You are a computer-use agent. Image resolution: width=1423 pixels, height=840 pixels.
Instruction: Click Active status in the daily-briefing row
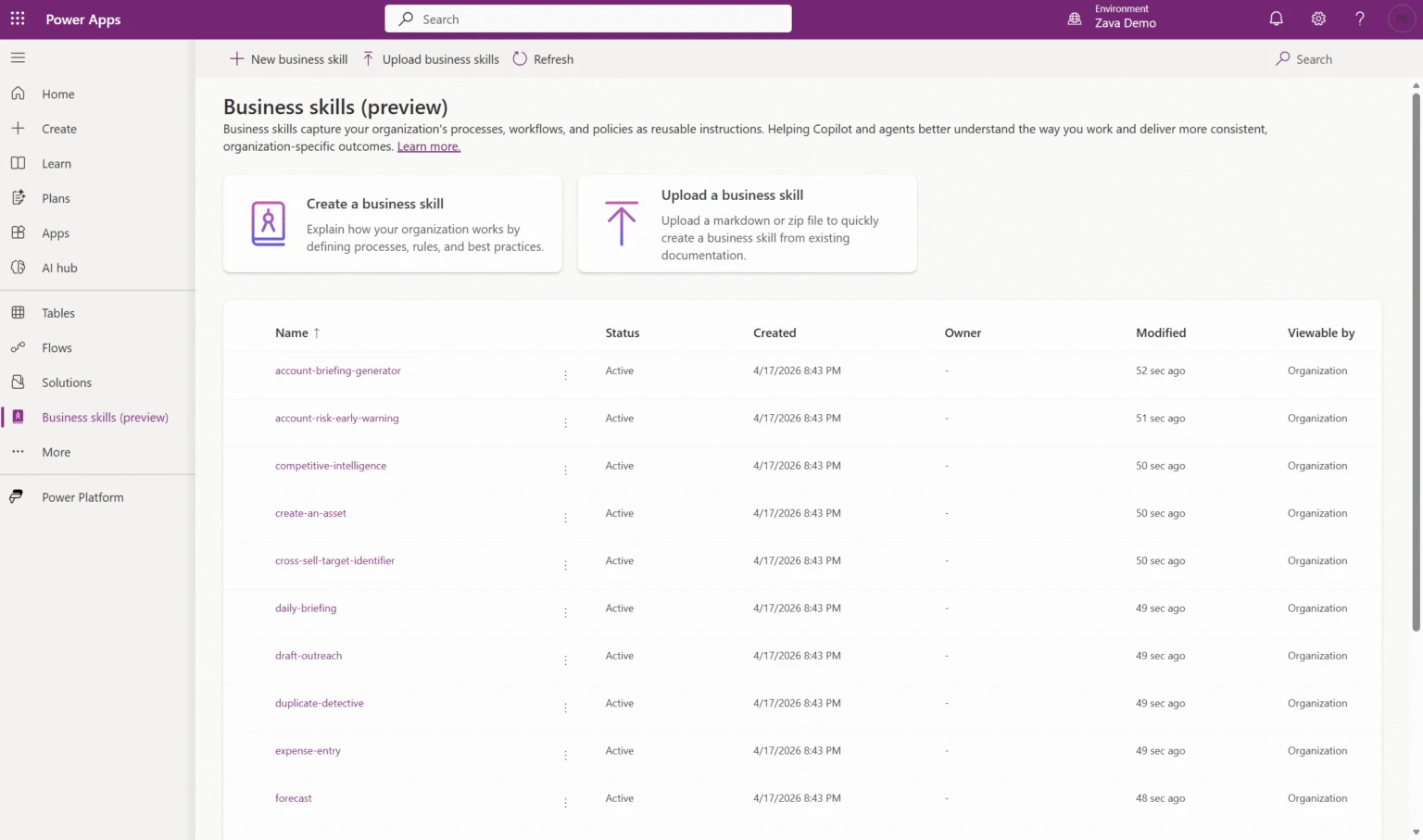click(x=620, y=608)
